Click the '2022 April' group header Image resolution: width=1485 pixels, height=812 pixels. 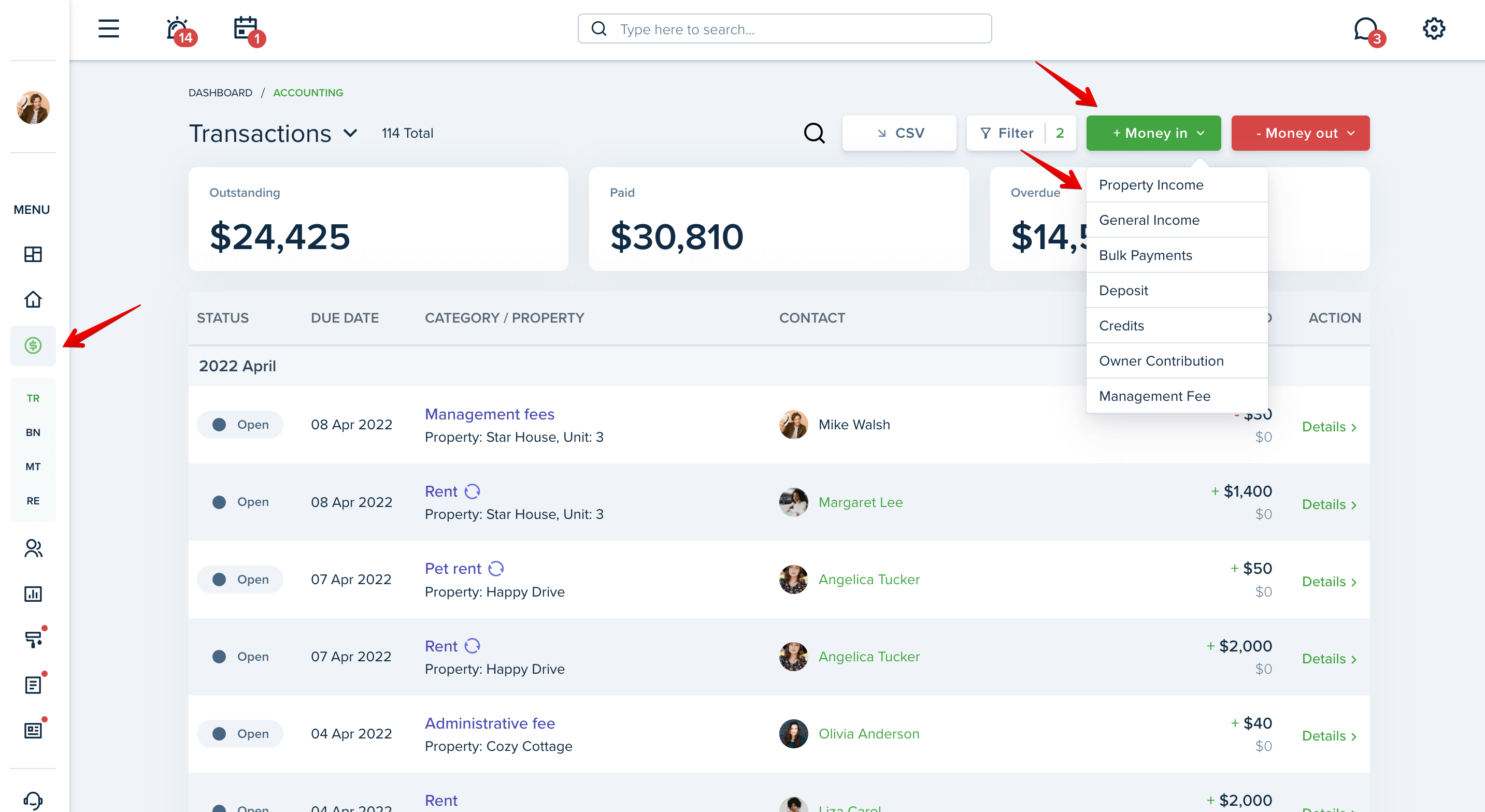pyautogui.click(x=778, y=367)
